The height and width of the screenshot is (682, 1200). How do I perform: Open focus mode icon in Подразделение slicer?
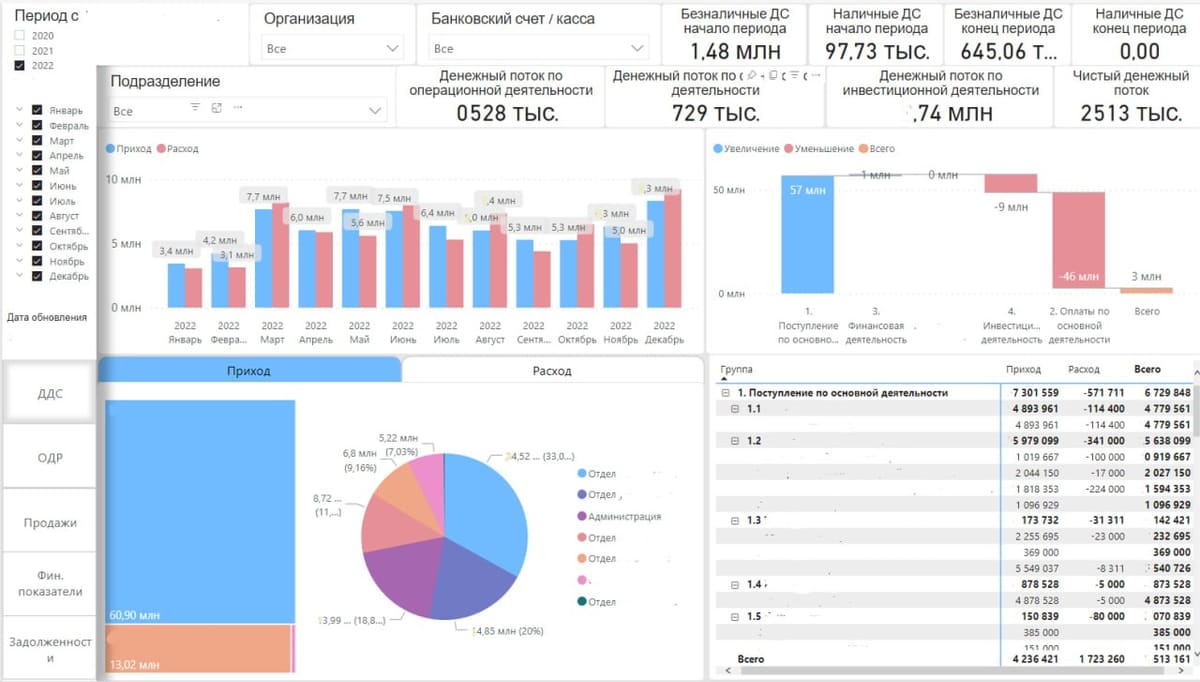click(x=216, y=107)
